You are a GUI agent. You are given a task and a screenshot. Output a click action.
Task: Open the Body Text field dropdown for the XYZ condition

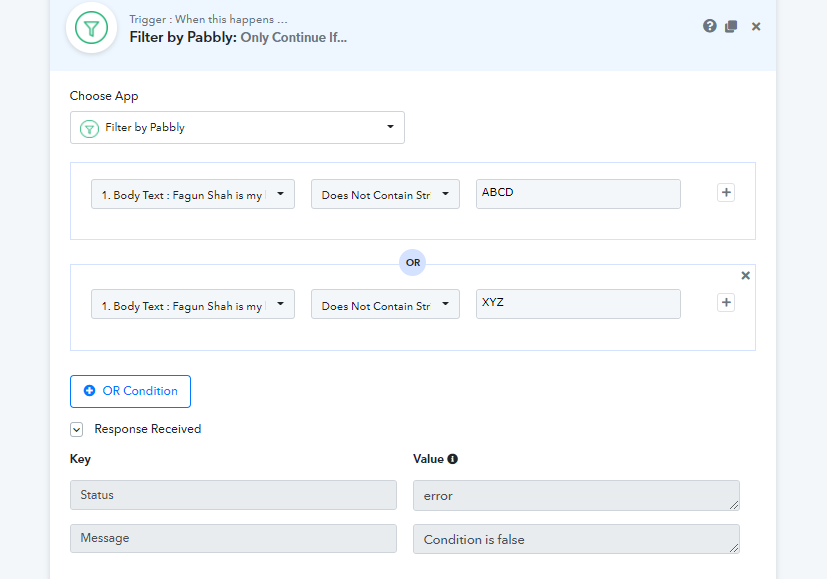click(193, 304)
